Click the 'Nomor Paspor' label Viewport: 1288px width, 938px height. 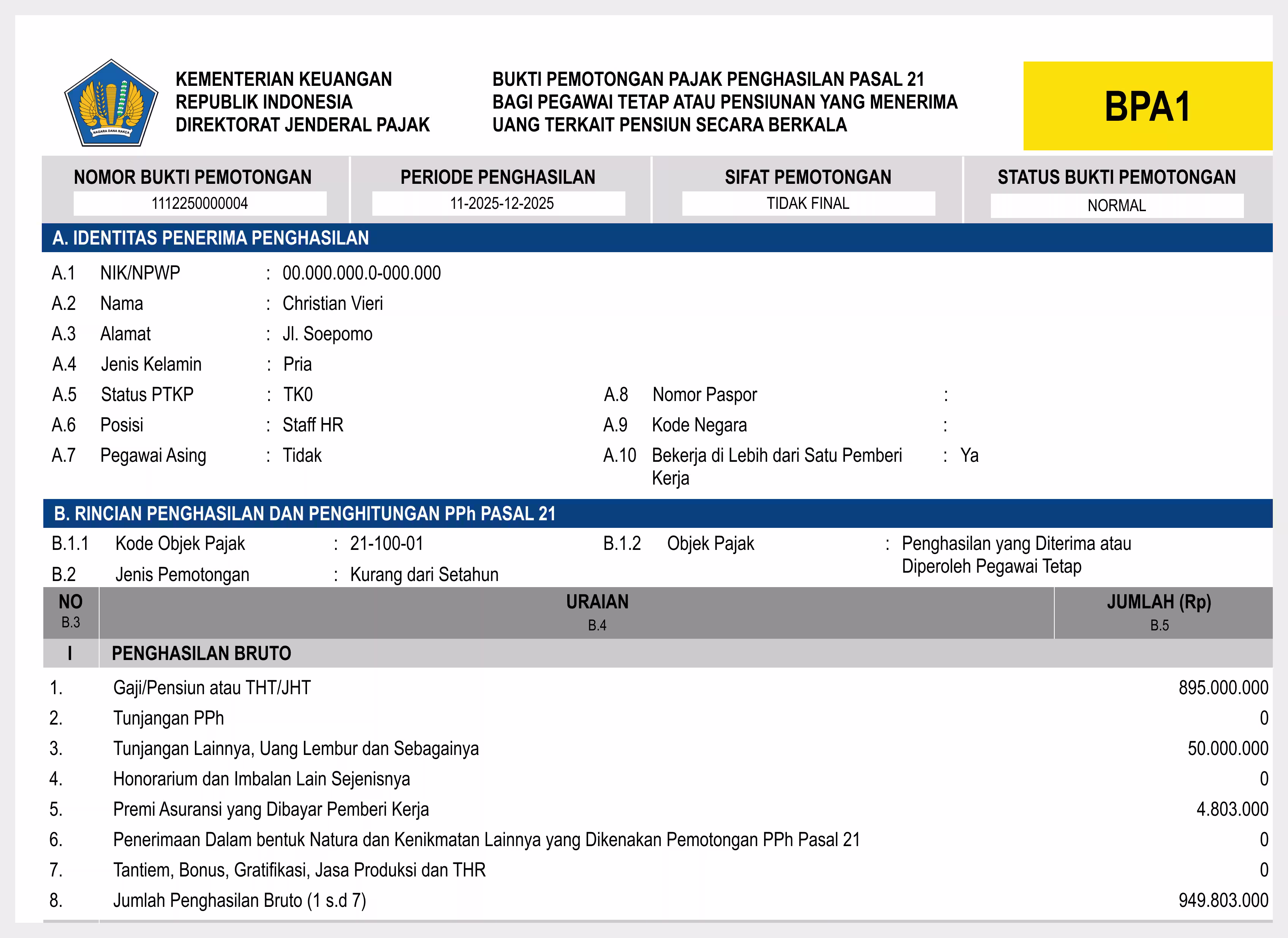click(705, 395)
